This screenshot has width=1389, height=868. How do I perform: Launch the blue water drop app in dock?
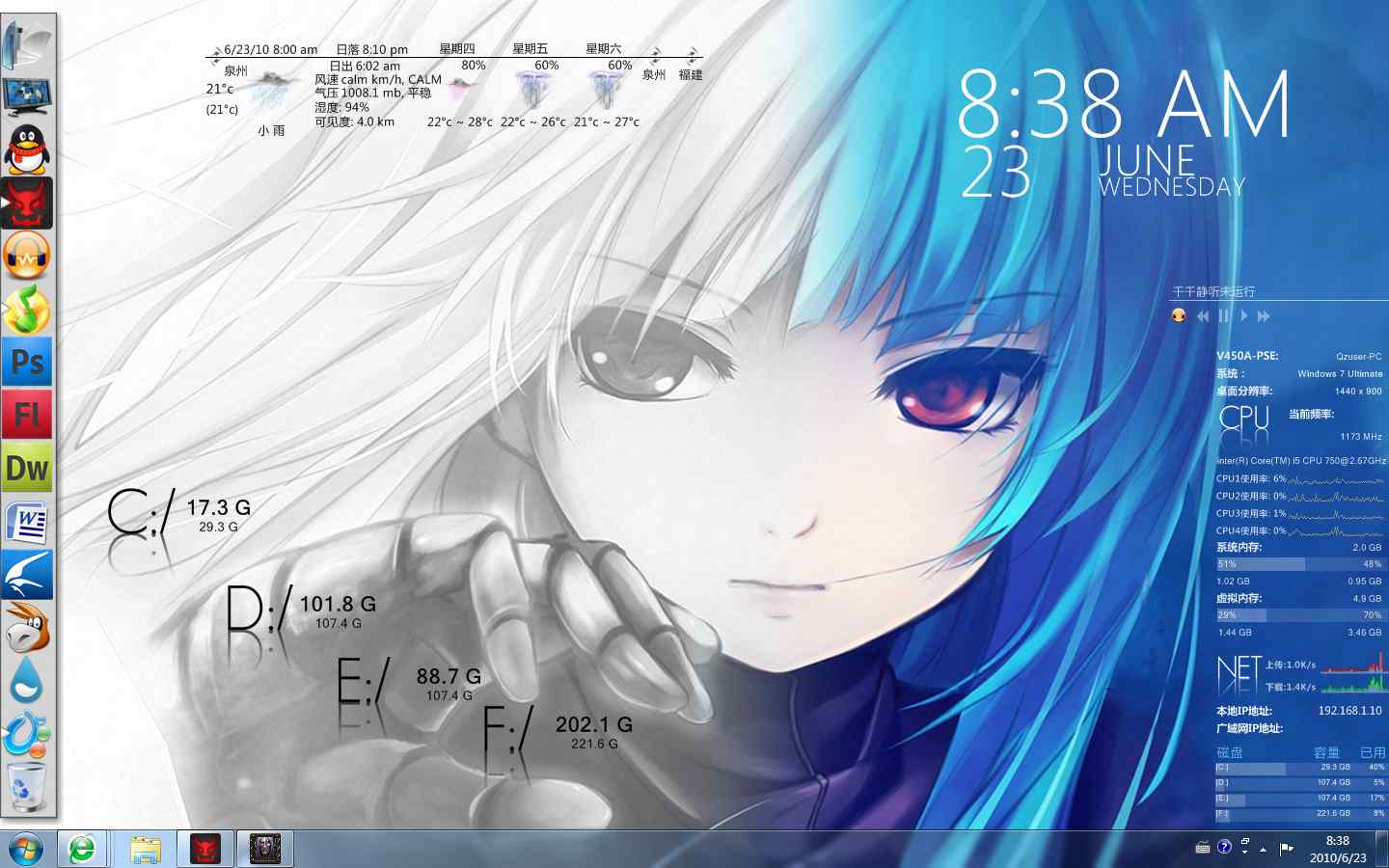pos(27,681)
